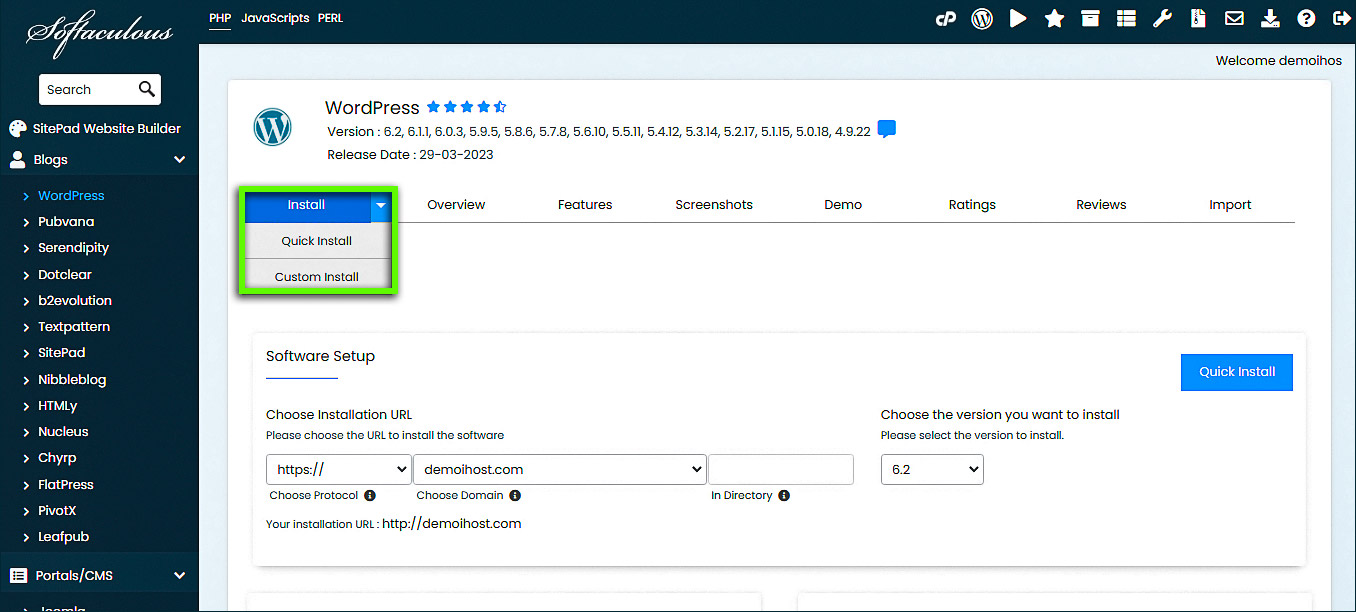1356x612 pixels.
Task: Select Serendipity in the Blogs list
Action: coord(74,248)
